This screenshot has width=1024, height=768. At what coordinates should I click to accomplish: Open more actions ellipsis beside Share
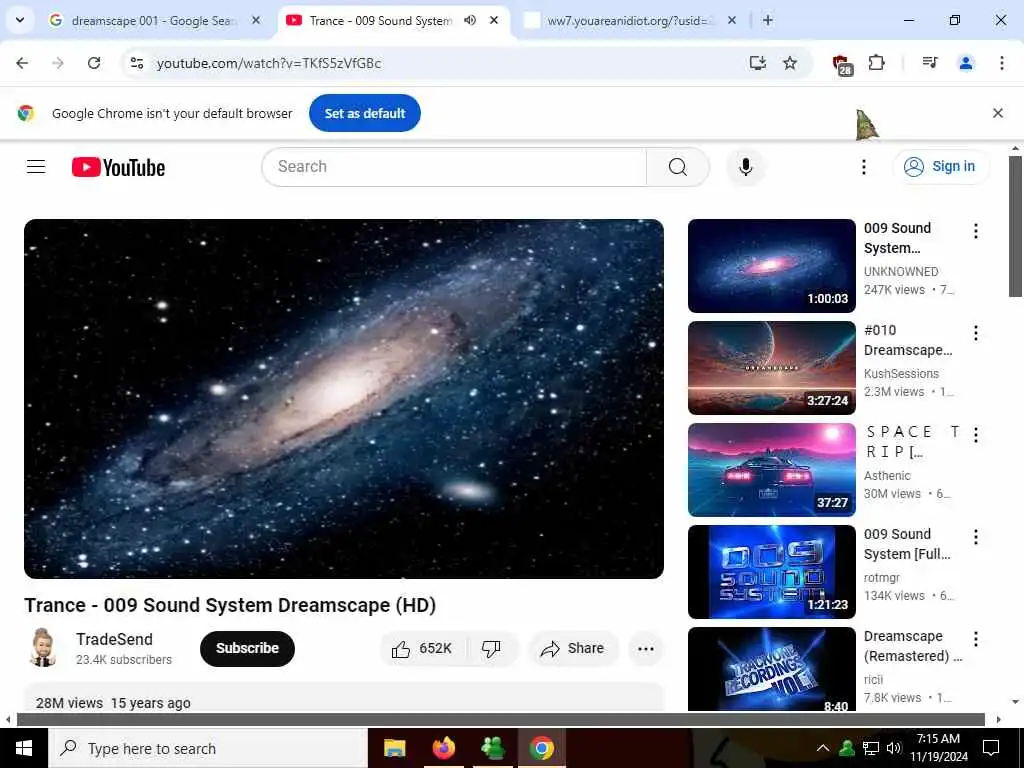pyautogui.click(x=646, y=648)
